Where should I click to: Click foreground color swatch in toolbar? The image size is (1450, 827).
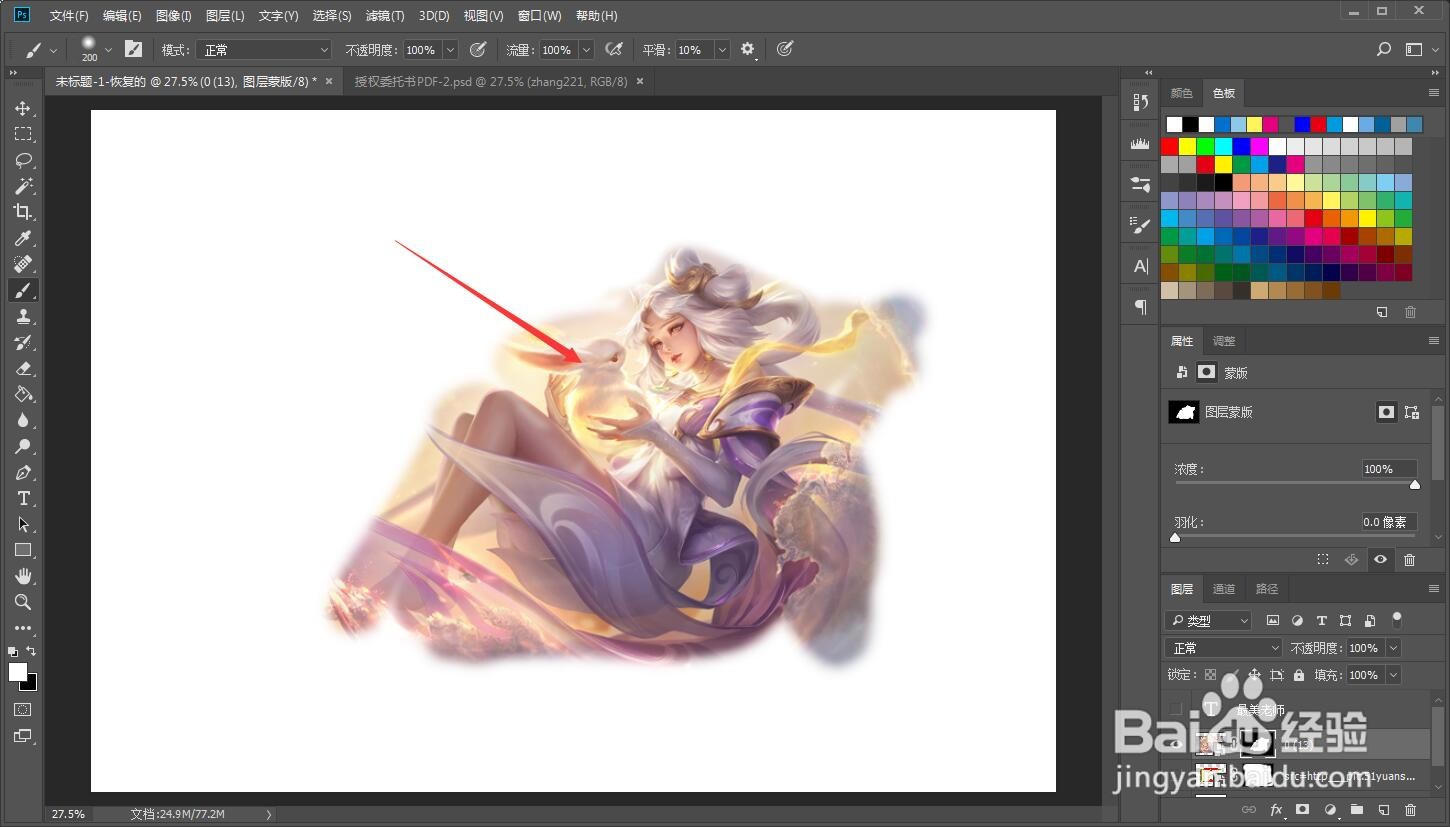pos(18,672)
